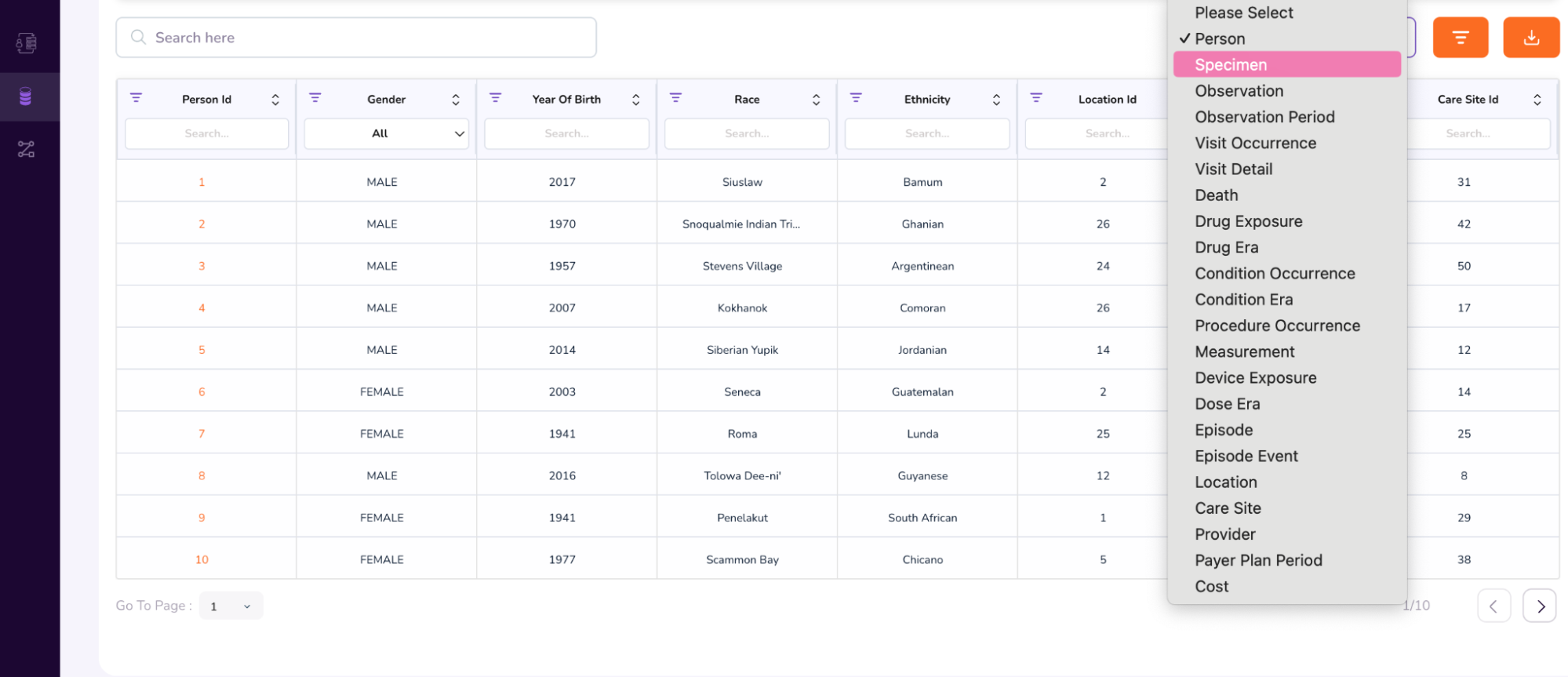Click the Race column search box
1568x677 pixels.
pyautogui.click(x=746, y=133)
